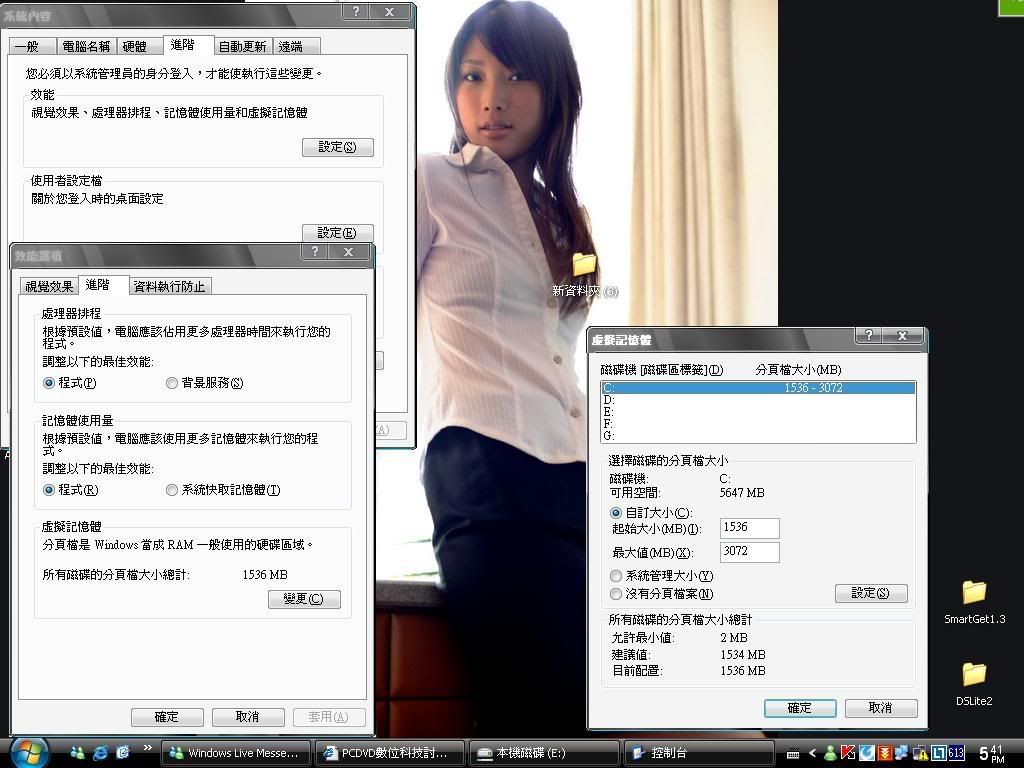Expand hidden Quick Launch items chevron
The width and height of the screenshot is (1024, 768).
click(148, 748)
